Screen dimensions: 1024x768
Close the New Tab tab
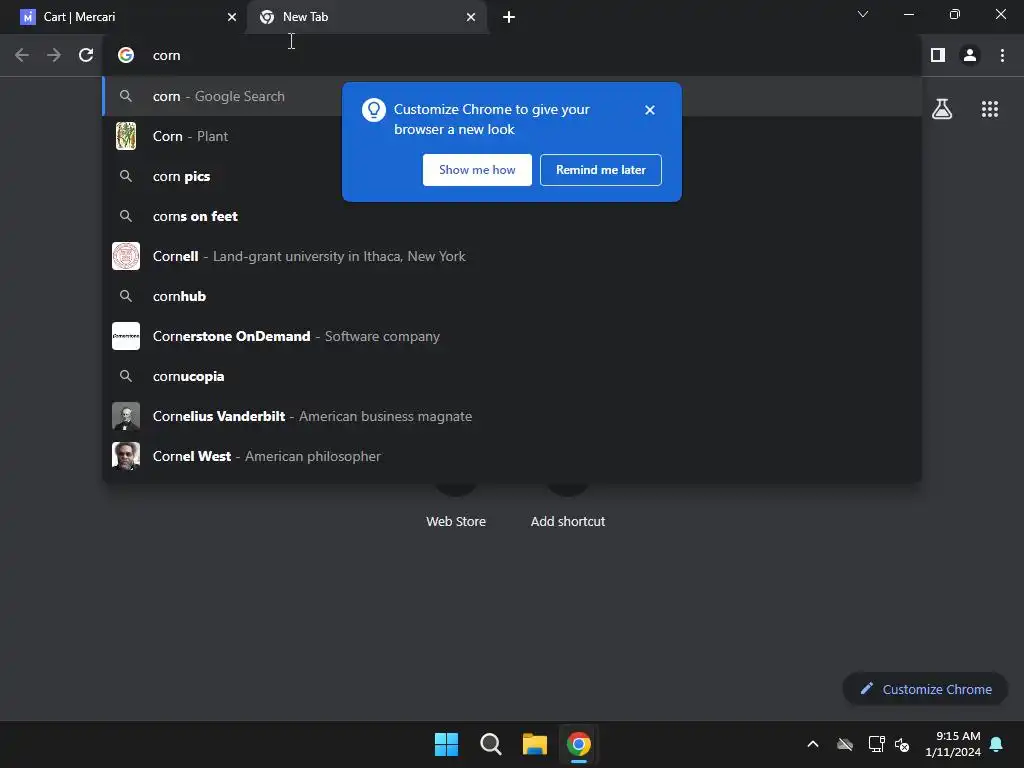point(470,17)
